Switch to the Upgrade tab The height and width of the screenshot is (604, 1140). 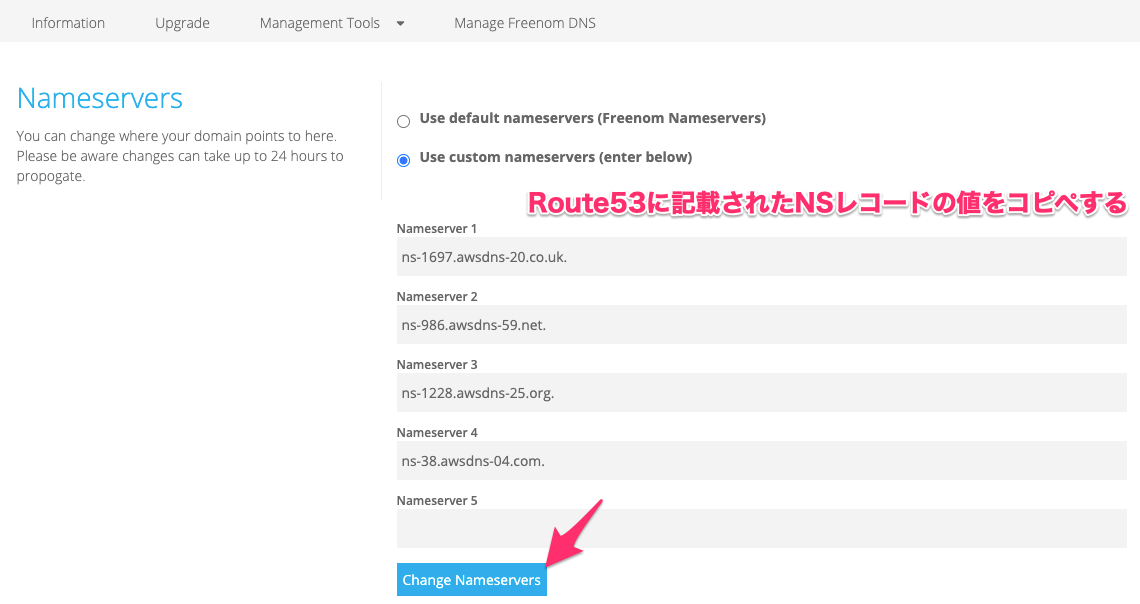click(182, 22)
